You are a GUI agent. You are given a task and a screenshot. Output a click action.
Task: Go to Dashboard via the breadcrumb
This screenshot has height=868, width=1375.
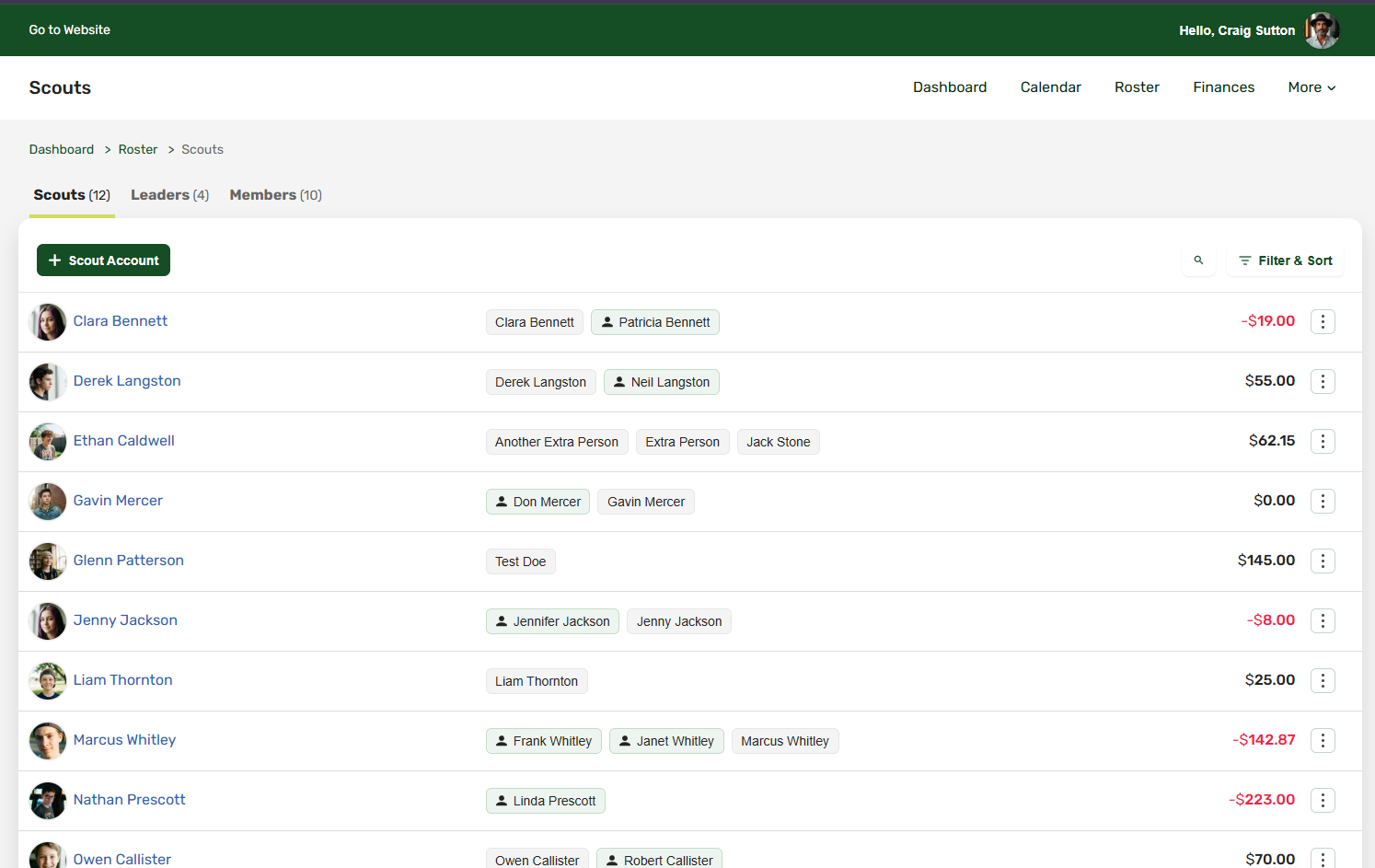62,149
